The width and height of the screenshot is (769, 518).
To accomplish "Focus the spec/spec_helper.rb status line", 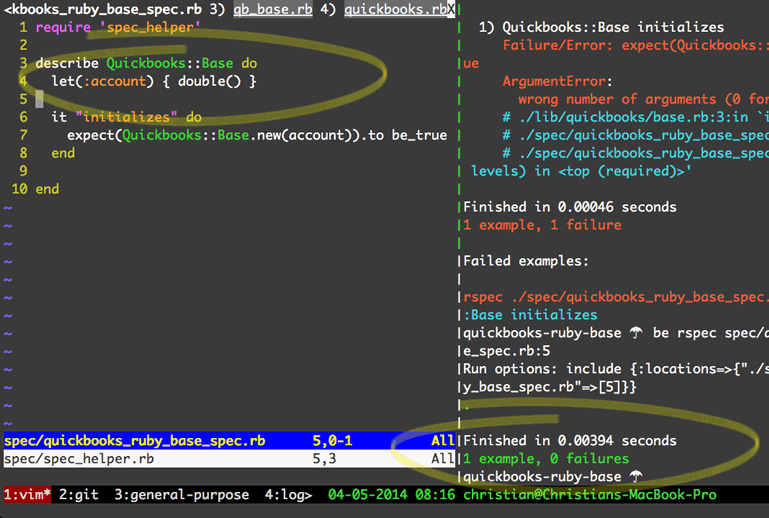I will tap(229, 459).
